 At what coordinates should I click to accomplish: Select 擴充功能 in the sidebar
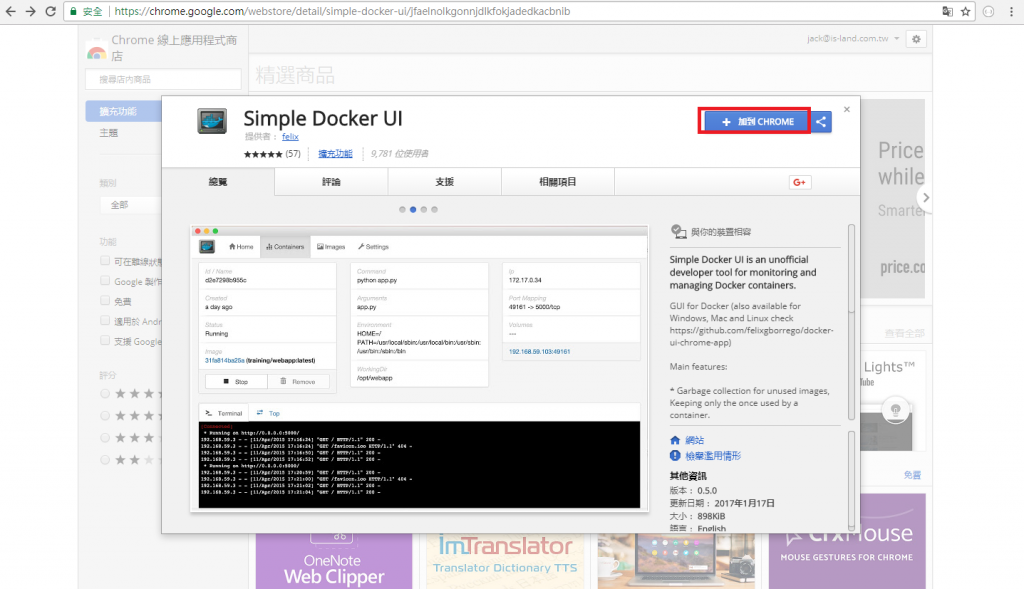pos(123,111)
